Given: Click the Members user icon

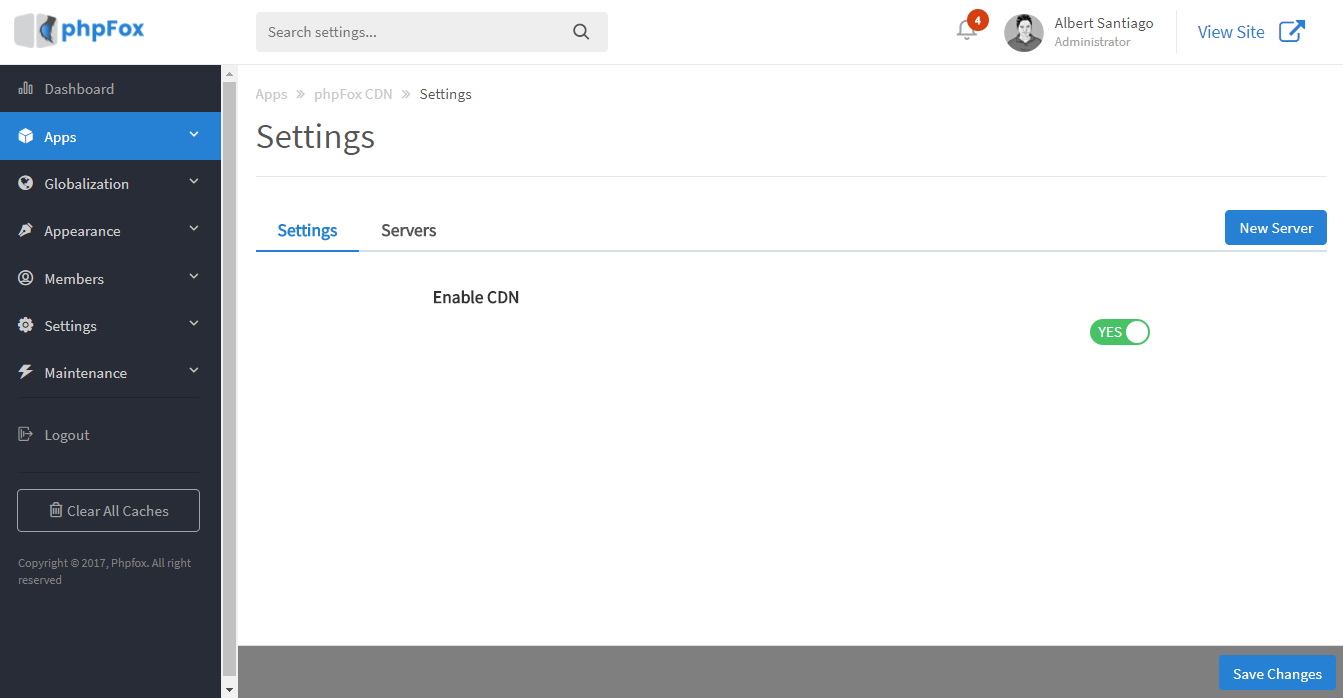Looking at the screenshot, I should [x=26, y=278].
